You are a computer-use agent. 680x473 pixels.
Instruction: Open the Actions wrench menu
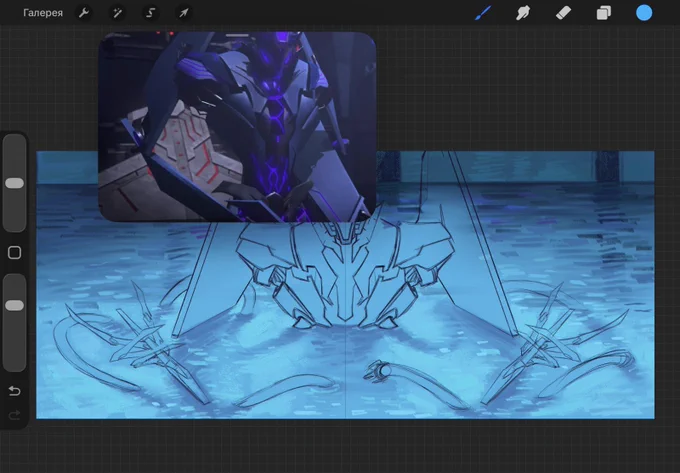tap(84, 13)
